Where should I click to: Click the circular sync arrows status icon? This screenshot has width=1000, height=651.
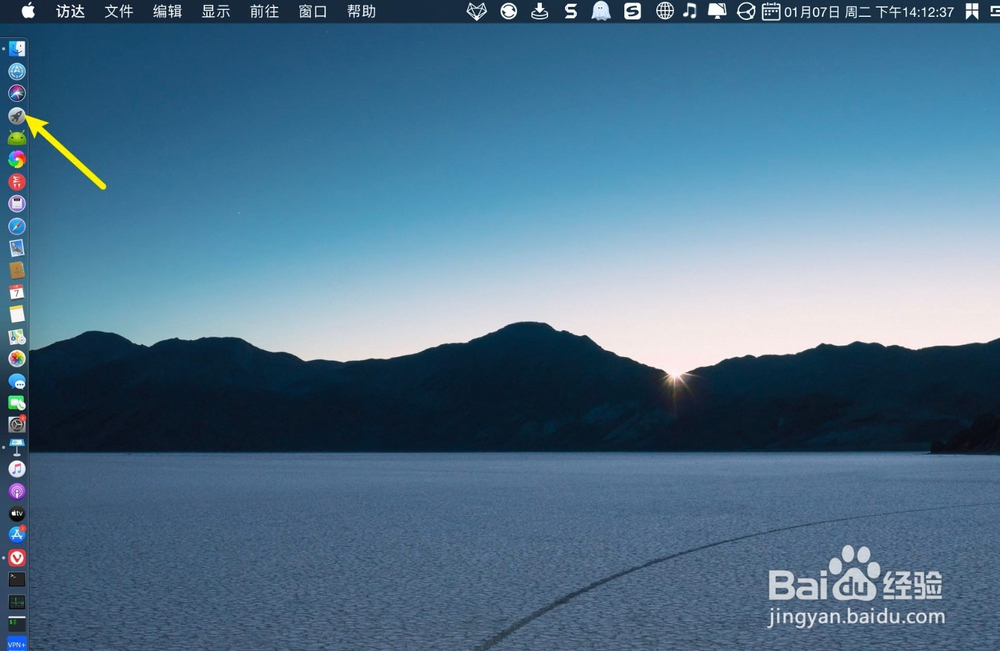point(508,11)
